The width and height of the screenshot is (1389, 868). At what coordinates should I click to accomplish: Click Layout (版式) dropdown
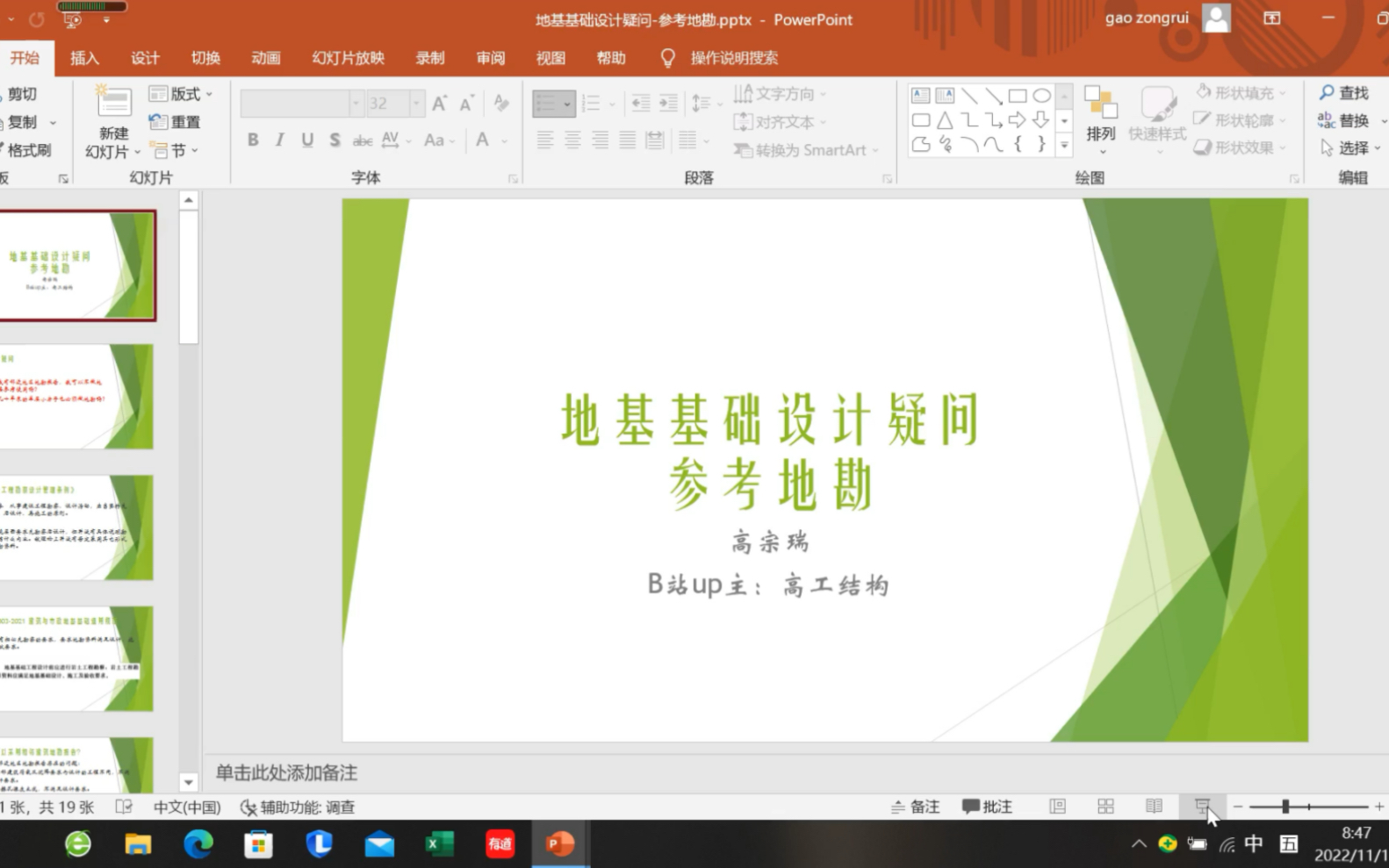coord(181,94)
